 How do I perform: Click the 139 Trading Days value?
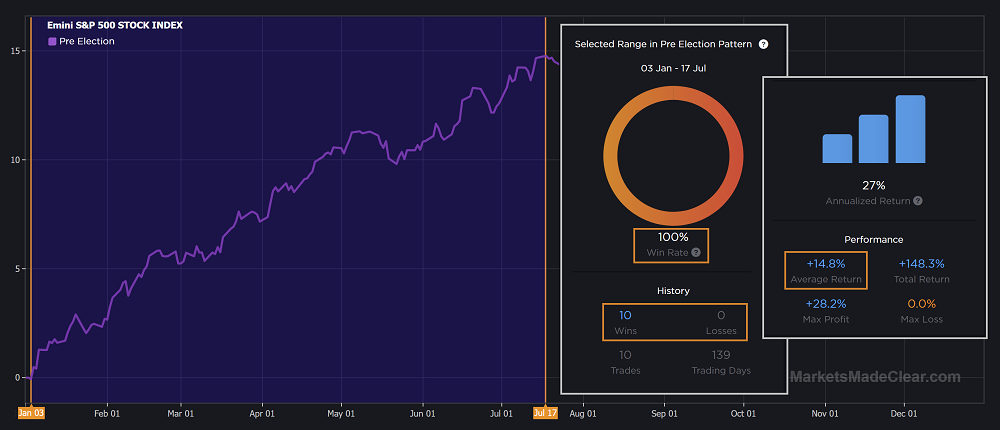[x=721, y=355]
